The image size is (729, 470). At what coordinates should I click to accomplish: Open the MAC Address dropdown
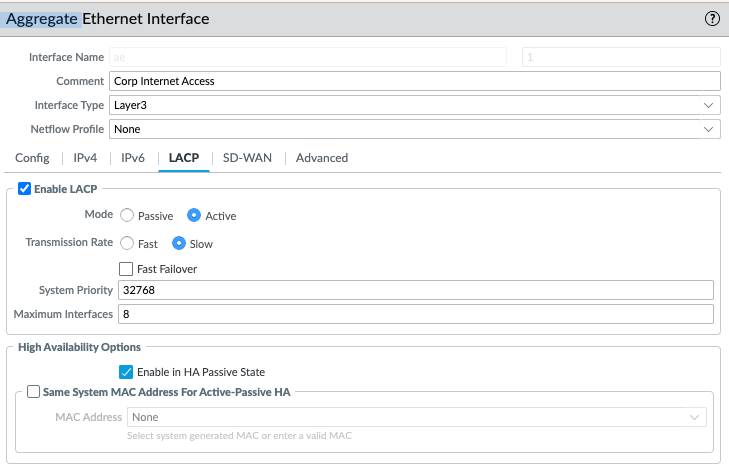click(416, 417)
